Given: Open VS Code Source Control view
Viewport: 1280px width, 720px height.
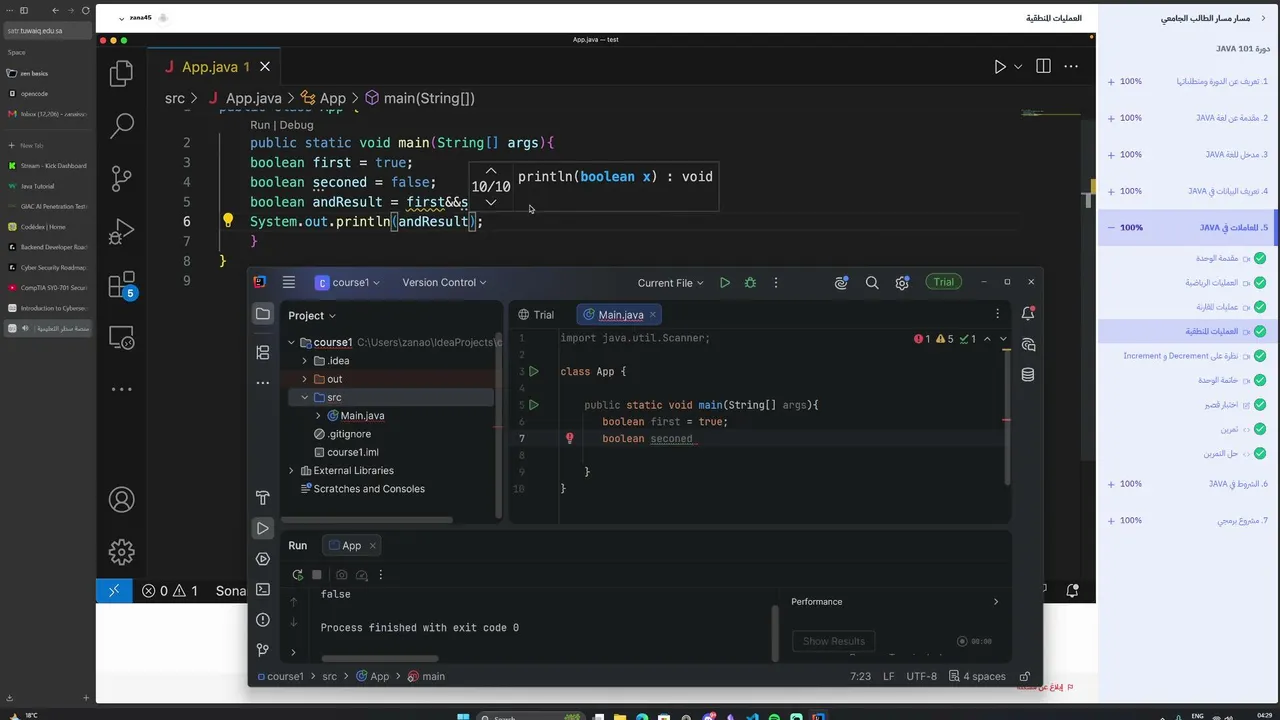Looking at the screenshot, I should (x=121, y=178).
